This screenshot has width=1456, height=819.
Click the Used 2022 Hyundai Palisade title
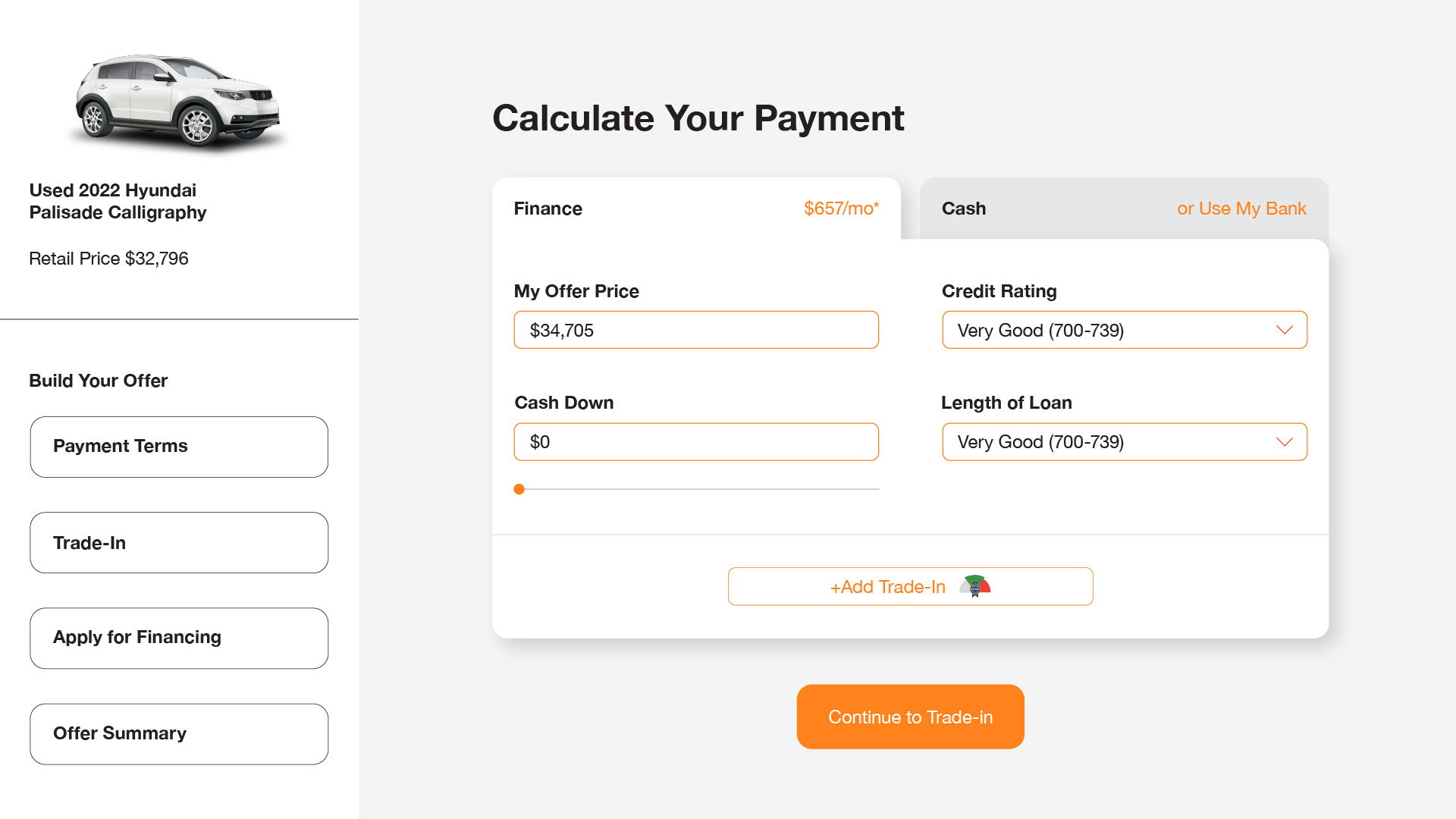coord(118,201)
